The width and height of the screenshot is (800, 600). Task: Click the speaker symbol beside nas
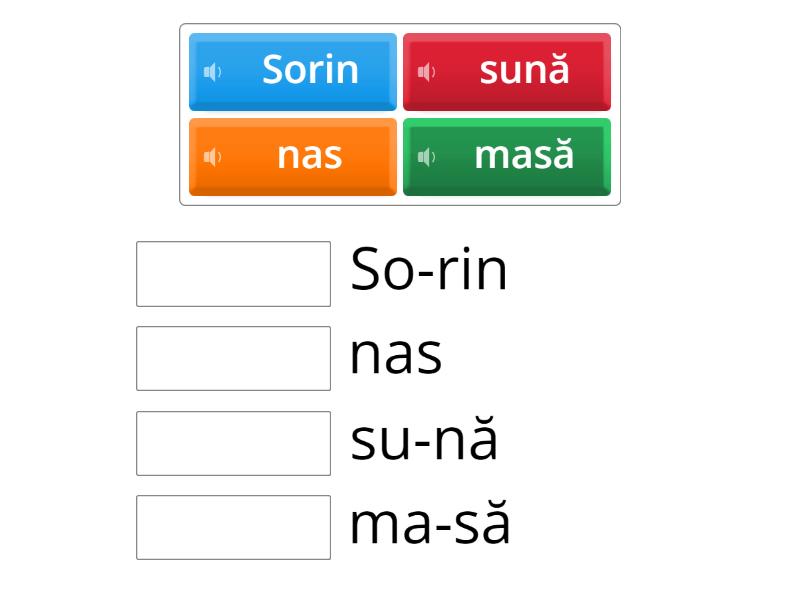pyautogui.click(x=213, y=156)
